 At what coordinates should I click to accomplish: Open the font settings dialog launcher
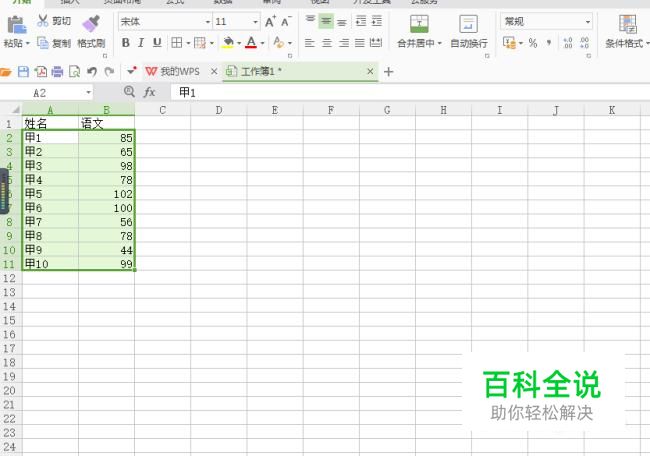[x=290, y=55]
